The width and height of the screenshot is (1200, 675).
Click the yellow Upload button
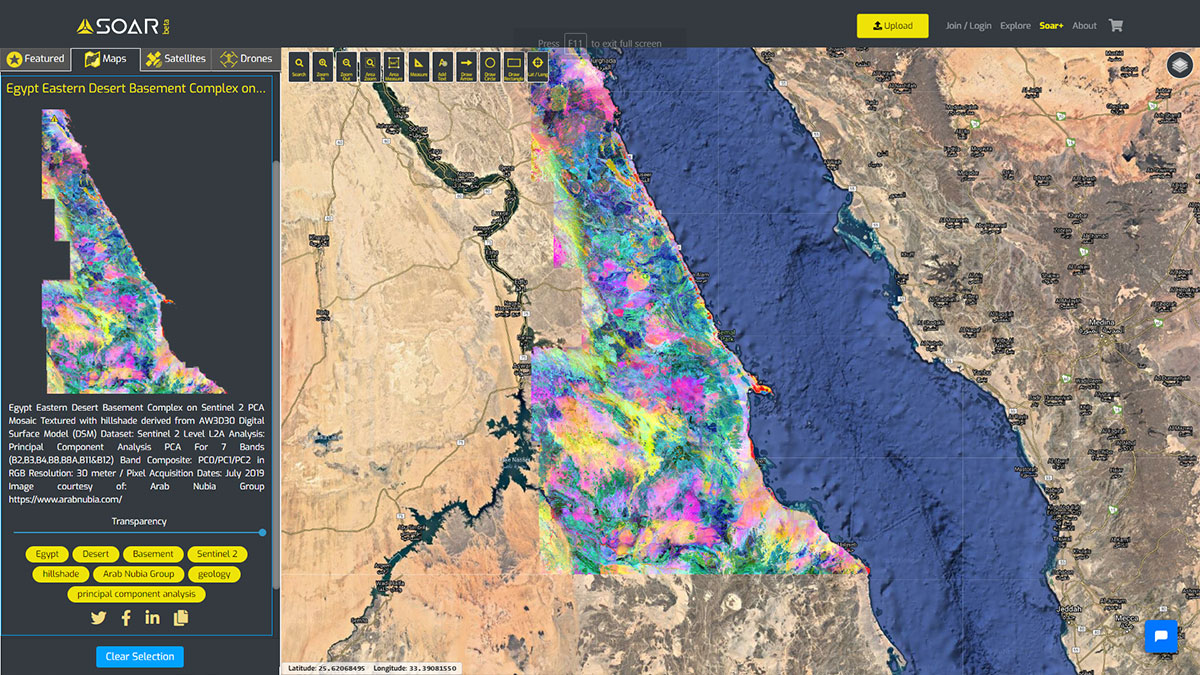pos(892,26)
